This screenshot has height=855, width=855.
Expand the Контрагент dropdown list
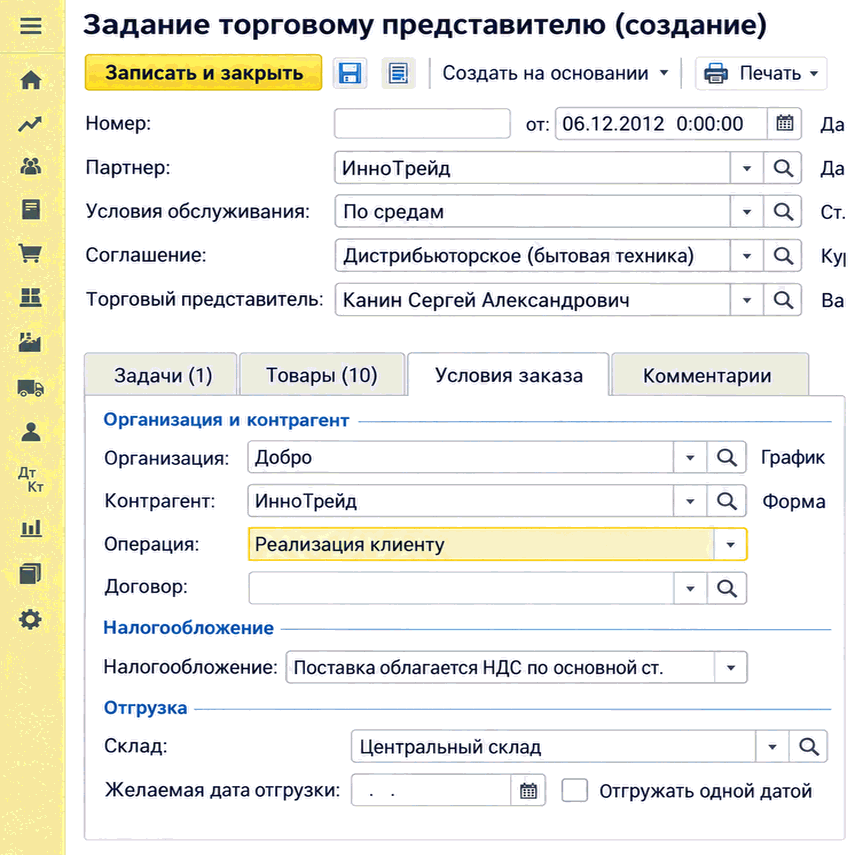point(690,501)
